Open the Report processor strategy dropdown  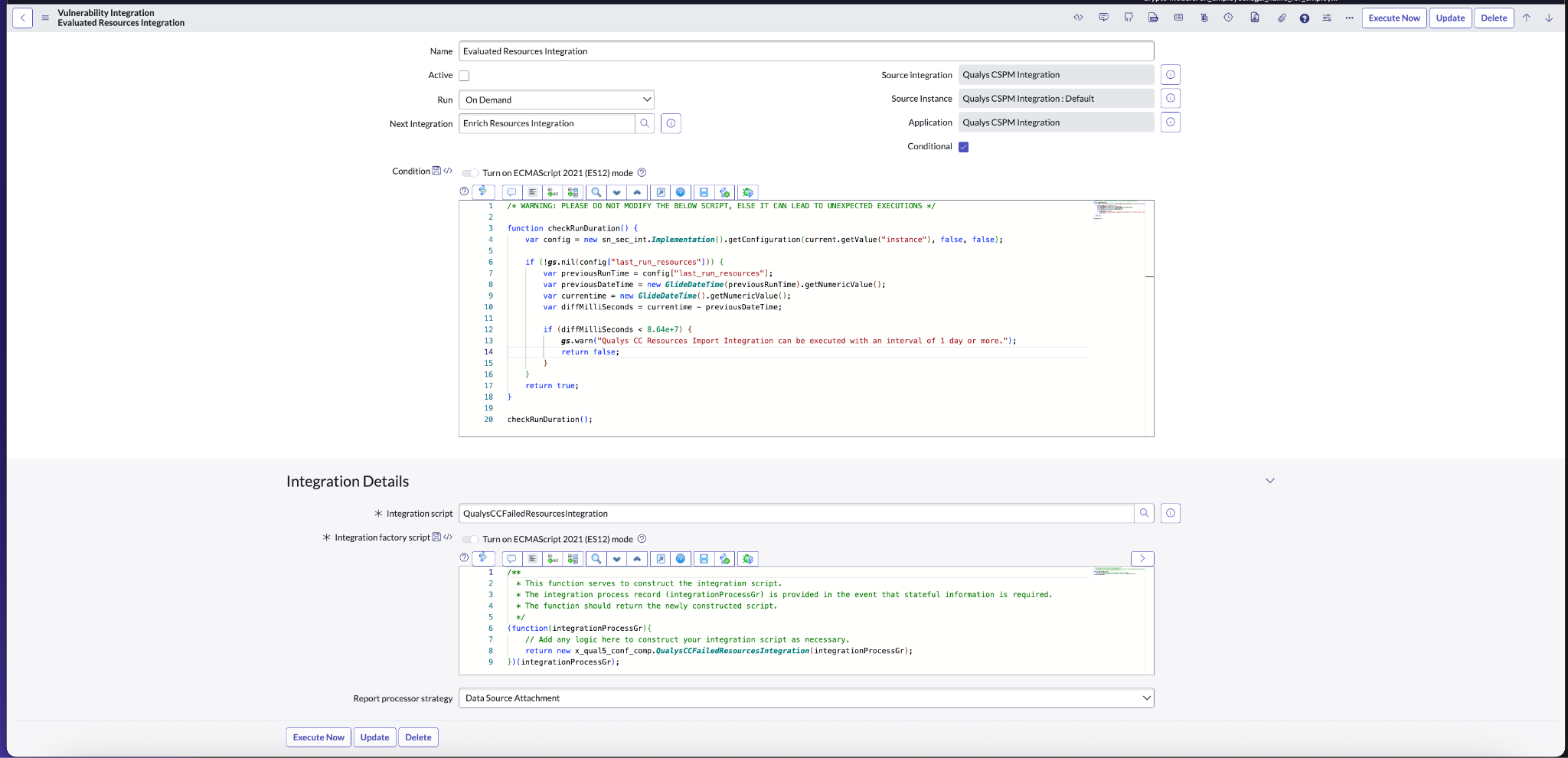[806, 698]
